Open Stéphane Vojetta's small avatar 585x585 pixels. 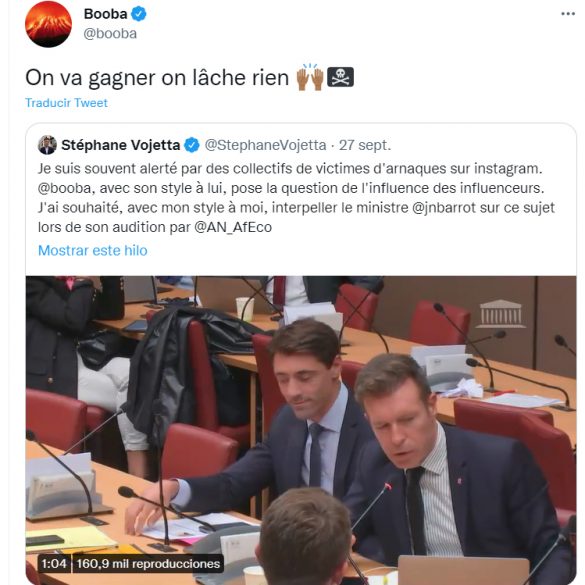[47, 145]
